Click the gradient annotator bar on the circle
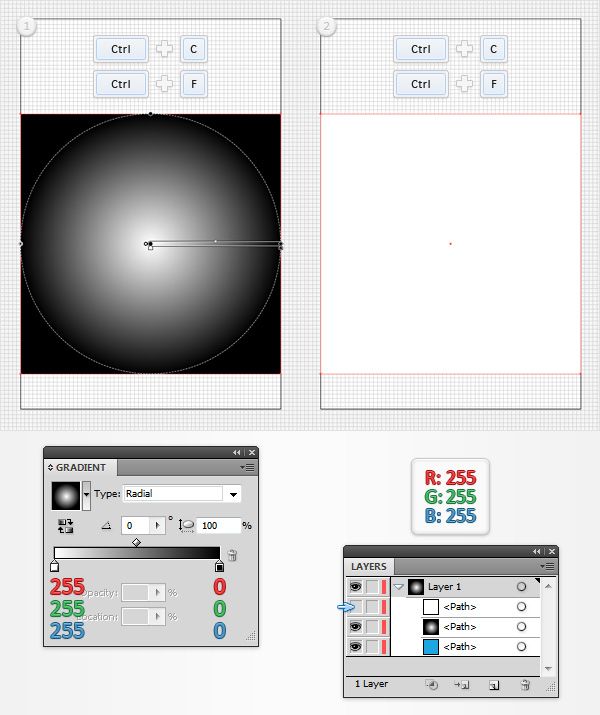Image resolution: width=600 pixels, height=715 pixels. click(x=215, y=244)
